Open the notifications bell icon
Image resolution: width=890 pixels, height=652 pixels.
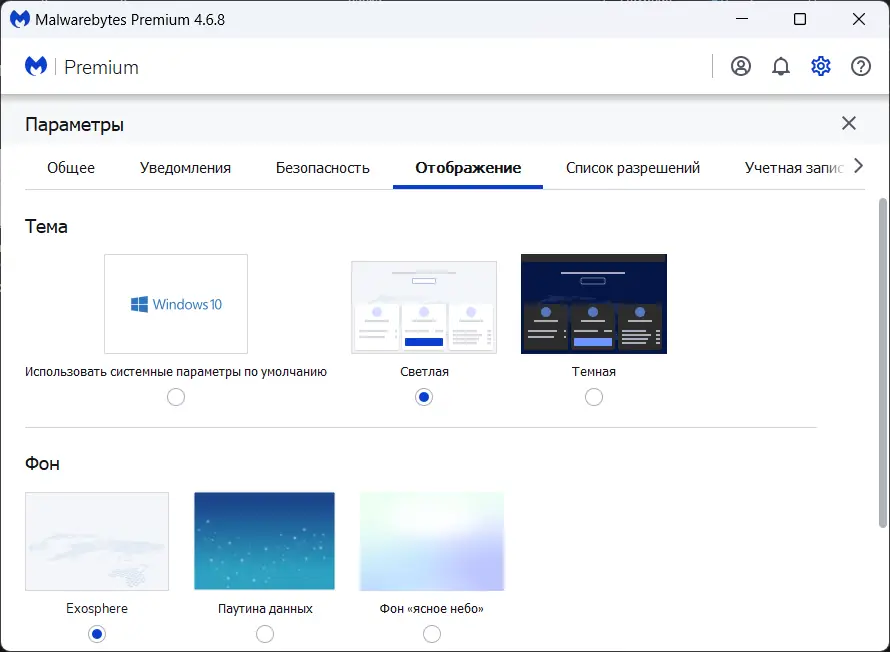pos(780,66)
